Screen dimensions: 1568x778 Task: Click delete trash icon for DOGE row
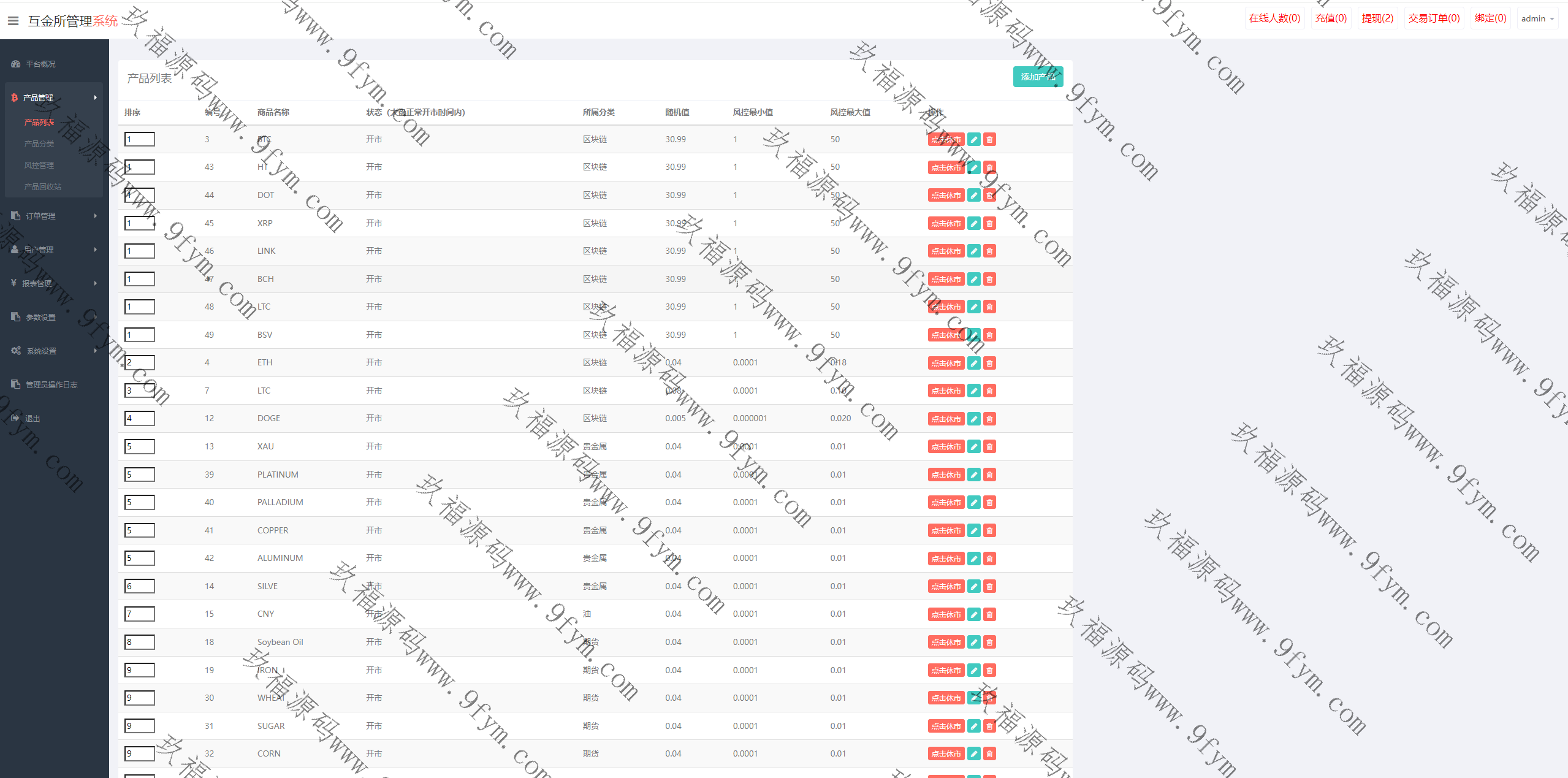click(989, 419)
